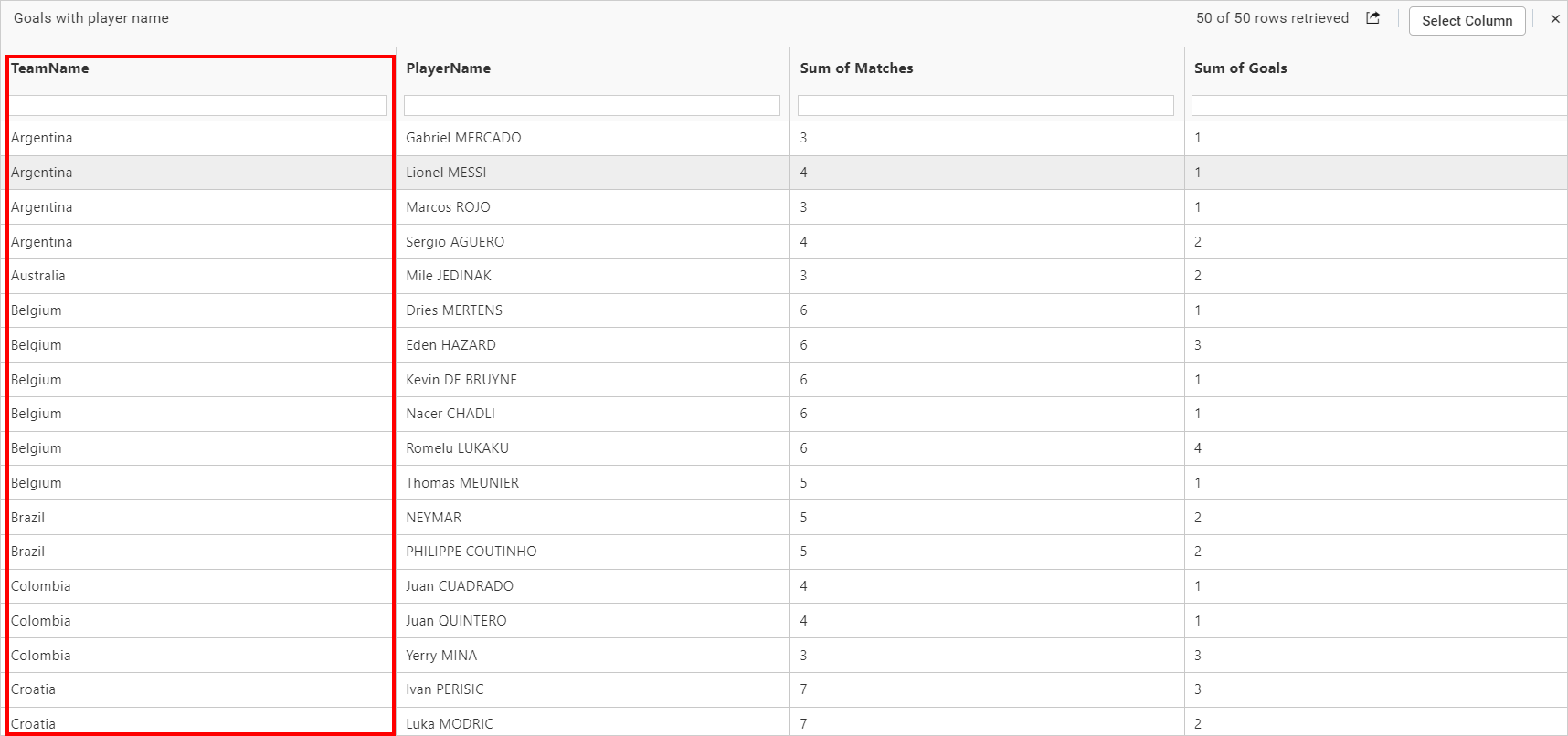Sort by Sum of Matches column header
This screenshot has height=736, width=1568.
856,68
